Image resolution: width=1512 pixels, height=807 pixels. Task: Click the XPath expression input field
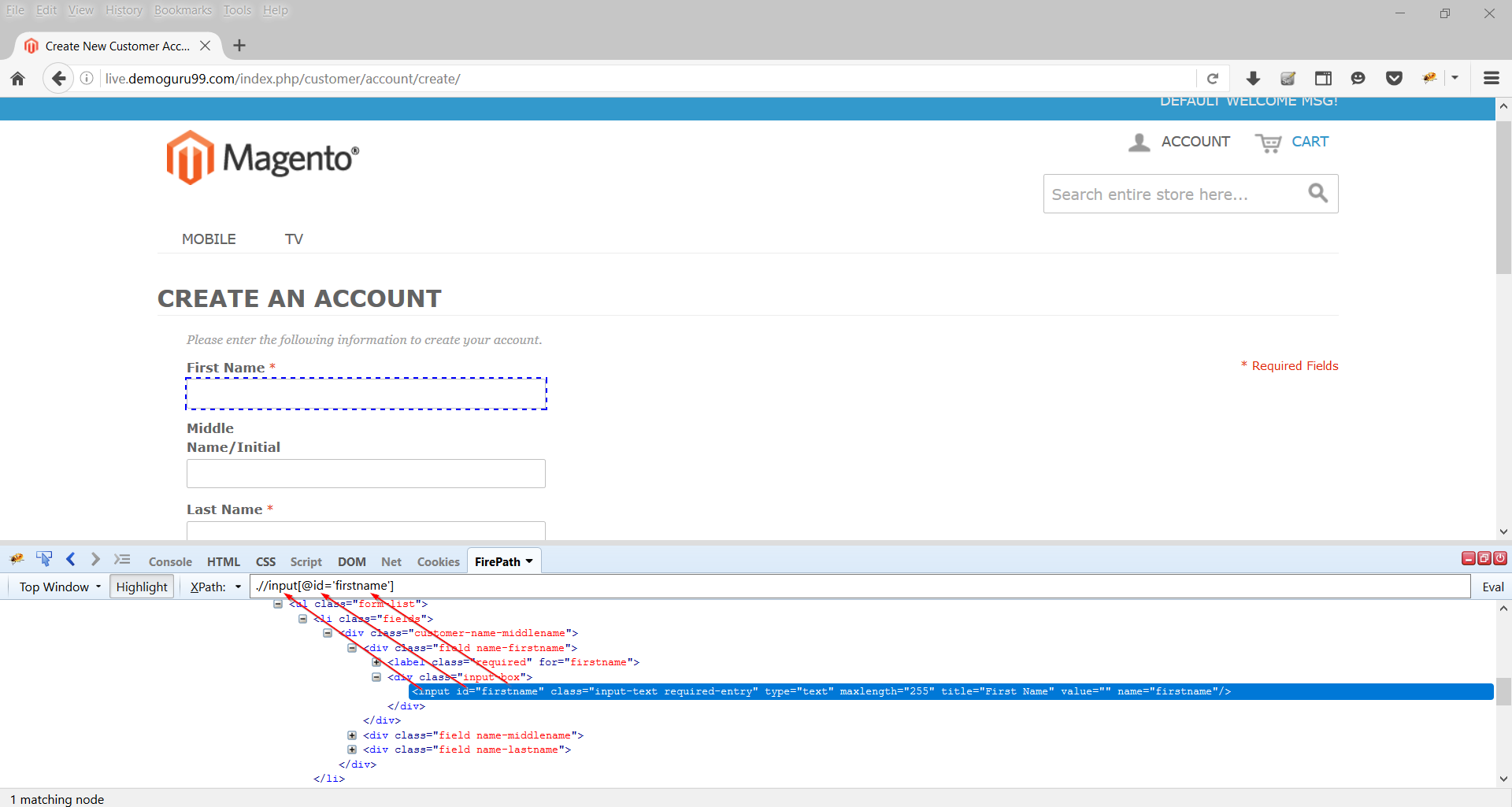tap(860, 586)
